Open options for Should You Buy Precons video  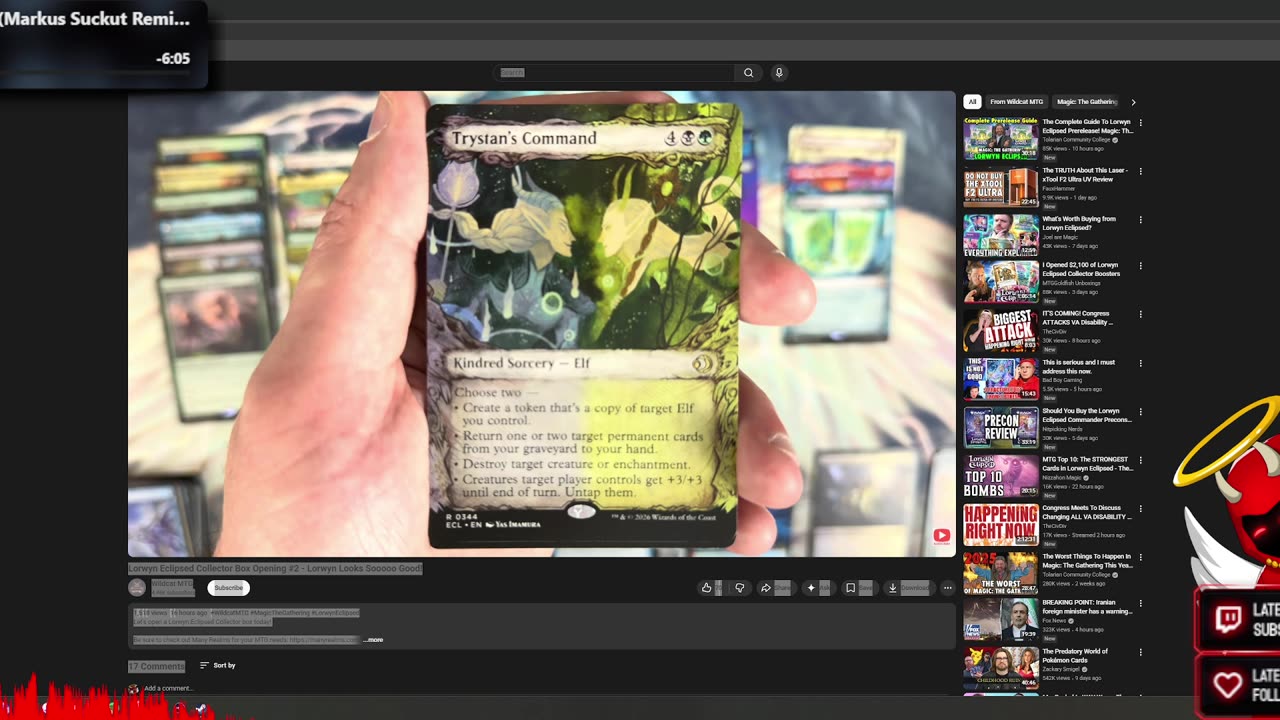(1140, 412)
